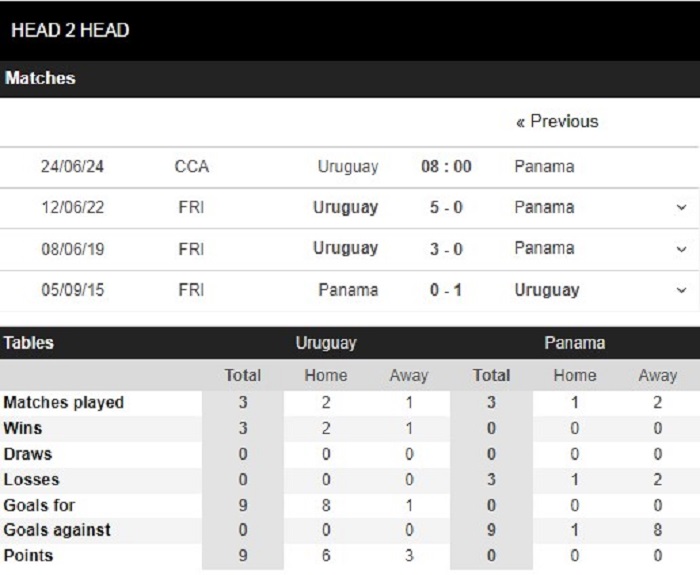The image size is (700, 575).
Task: Open the 5 - 0 match score
Action: pos(446,208)
